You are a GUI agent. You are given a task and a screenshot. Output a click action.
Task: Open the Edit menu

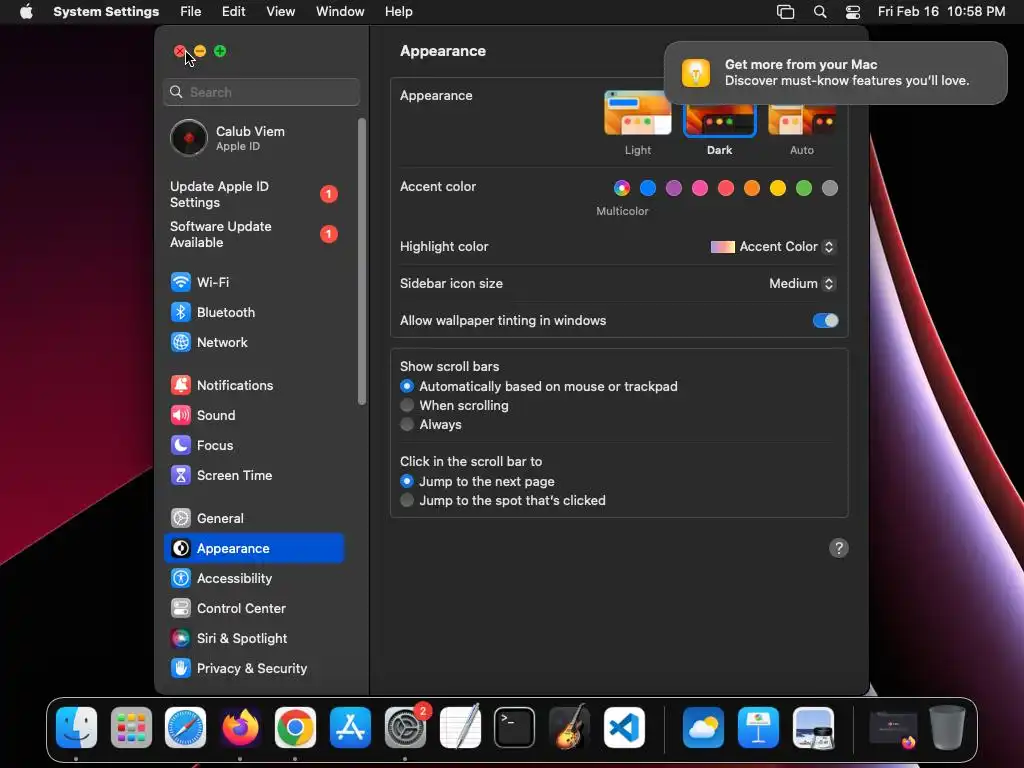click(233, 12)
